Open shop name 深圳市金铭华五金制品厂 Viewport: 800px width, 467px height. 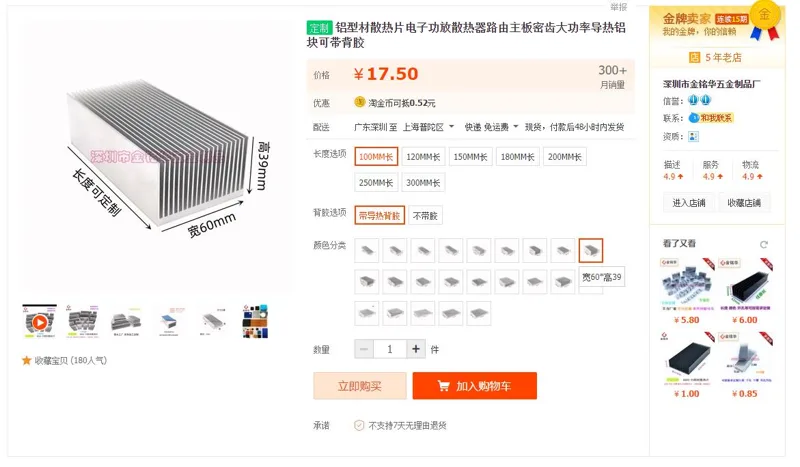(712, 84)
